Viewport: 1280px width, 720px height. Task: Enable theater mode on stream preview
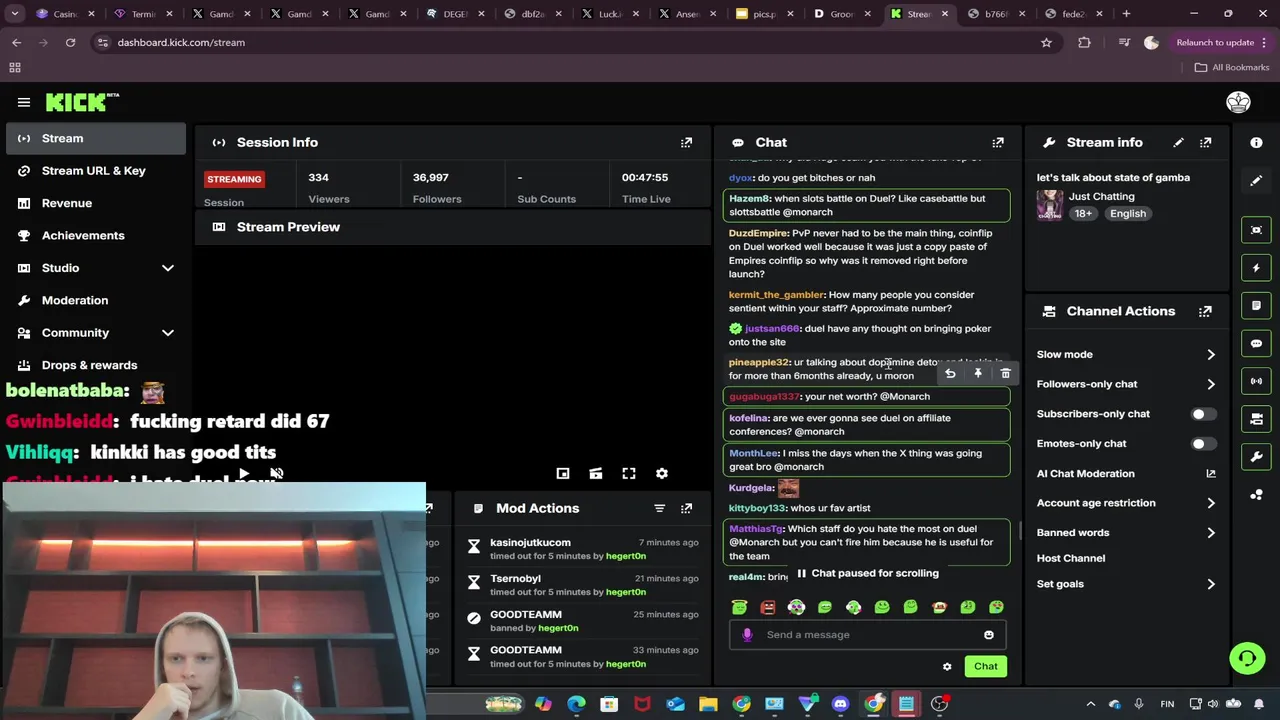point(596,473)
